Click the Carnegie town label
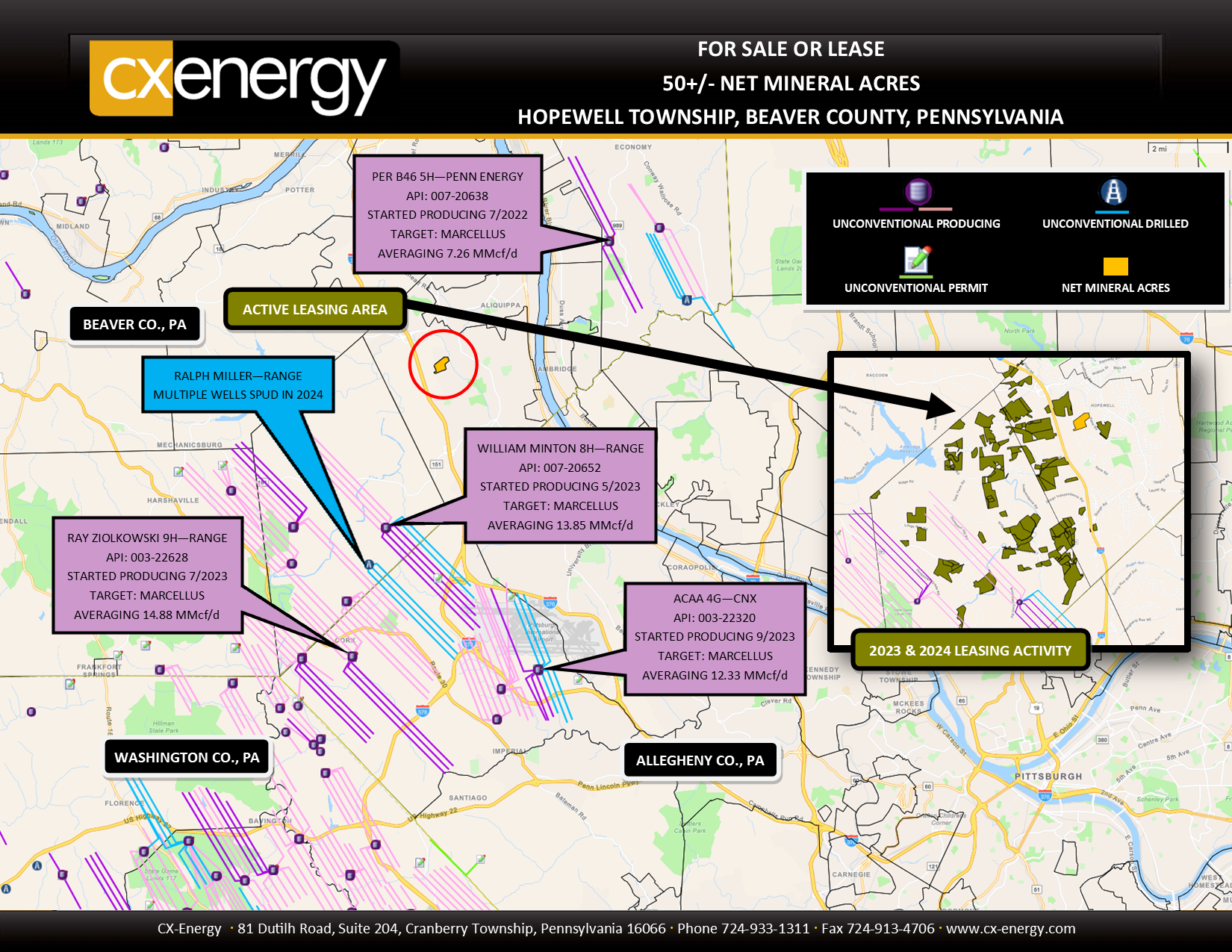 (851, 874)
